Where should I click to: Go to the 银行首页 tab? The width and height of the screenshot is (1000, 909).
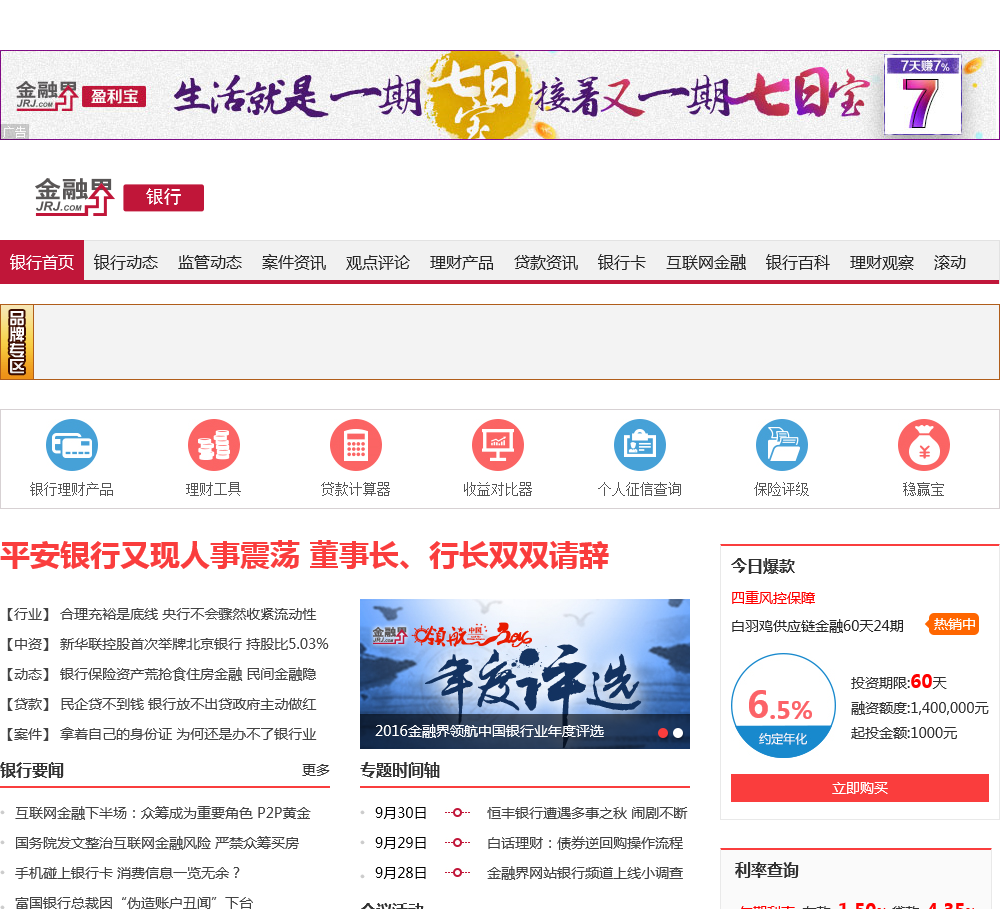[42, 262]
